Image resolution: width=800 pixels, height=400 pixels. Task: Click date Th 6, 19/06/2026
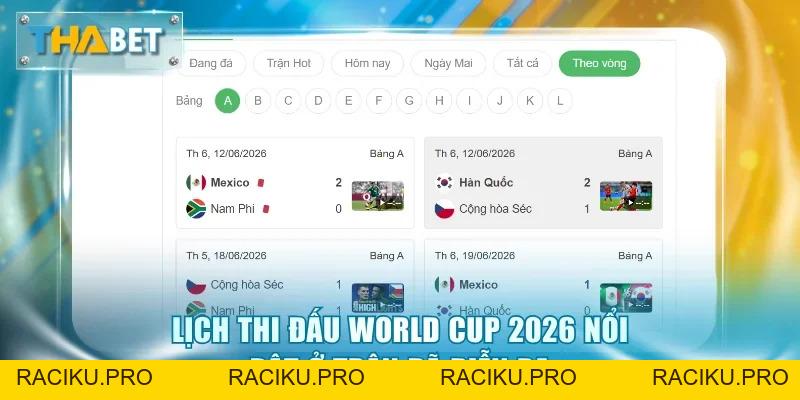tap(474, 256)
